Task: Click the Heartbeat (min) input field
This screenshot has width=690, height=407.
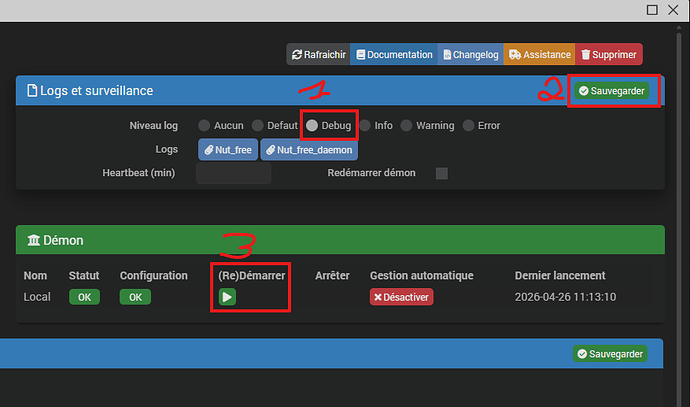Action: [233, 173]
